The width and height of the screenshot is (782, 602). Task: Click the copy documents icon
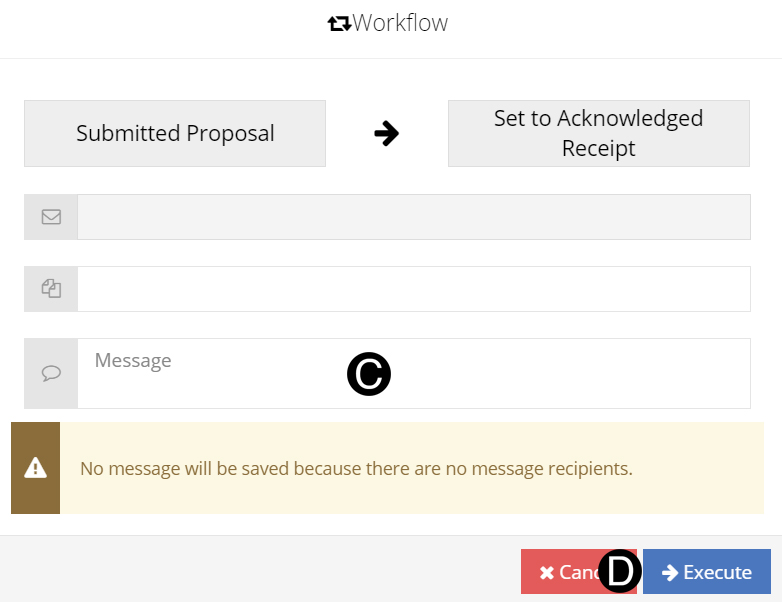coord(51,289)
